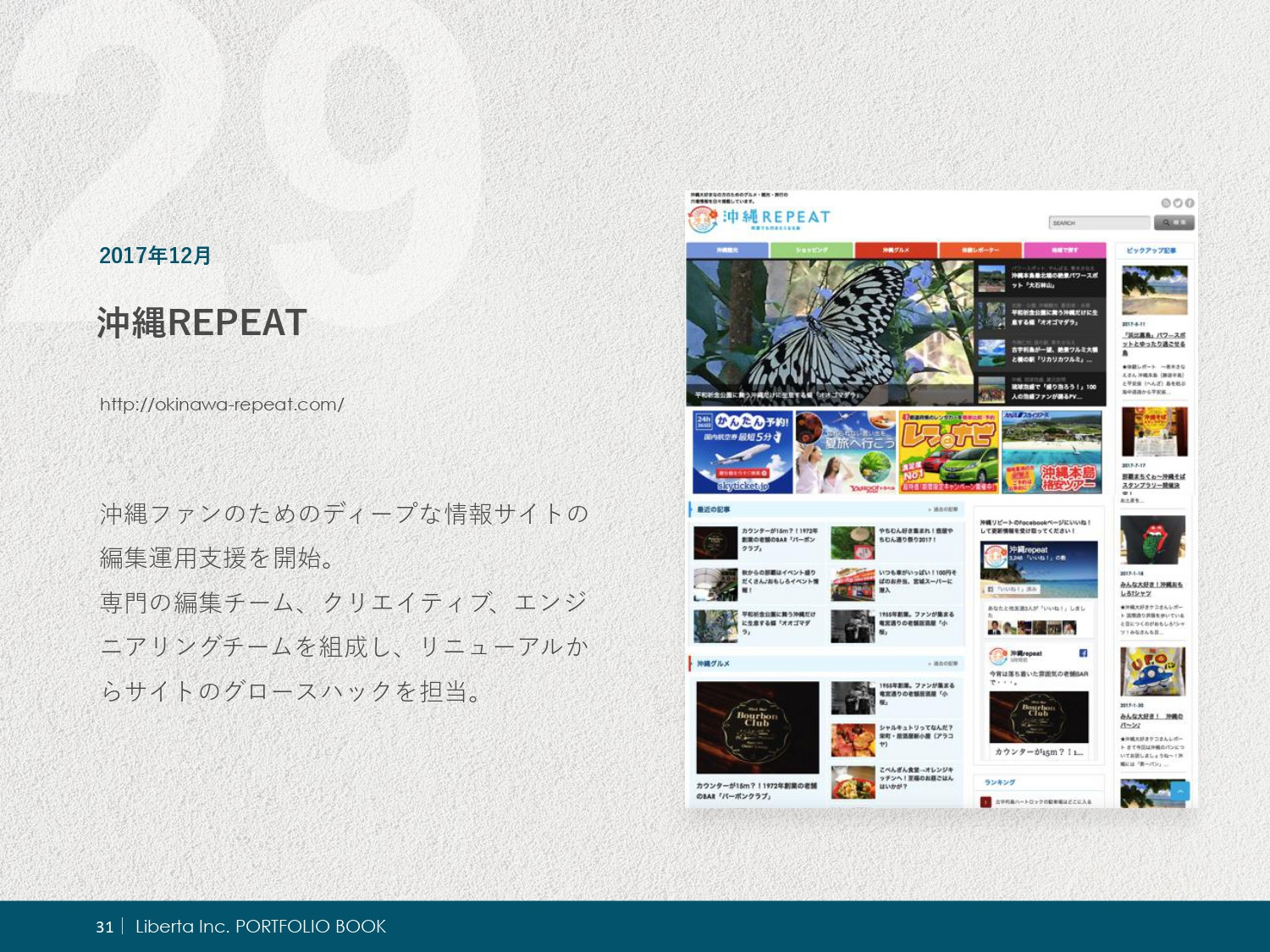Image resolution: width=1270 pixels, height=952 pixels.
Task: Type in the SEARCH input field
Action: [x=1098, y=223]
